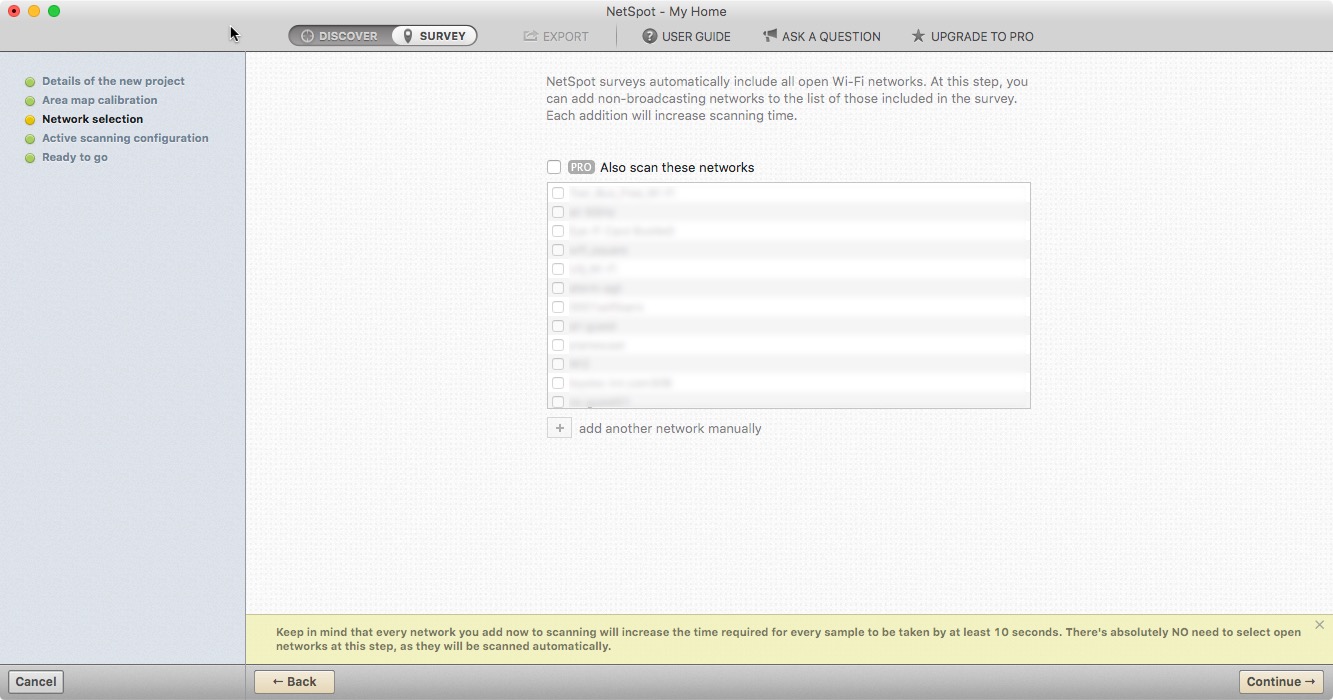Click the Back button
This screenshot has width=1333, height=700.
point(294,682)
